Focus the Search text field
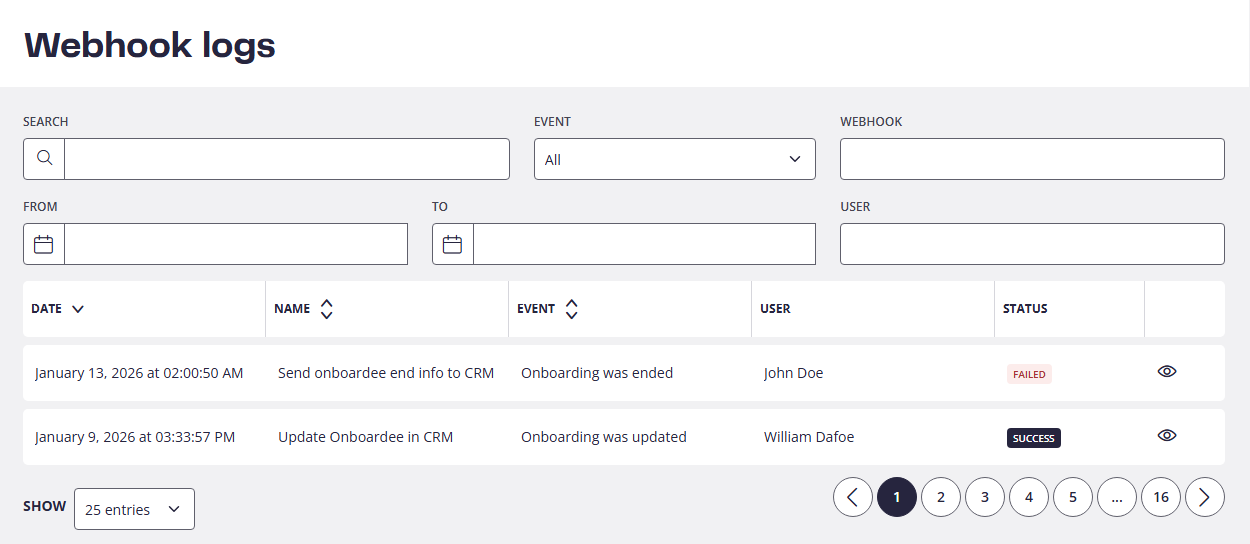The image size is (1250, 544). (x=287, y=159)
